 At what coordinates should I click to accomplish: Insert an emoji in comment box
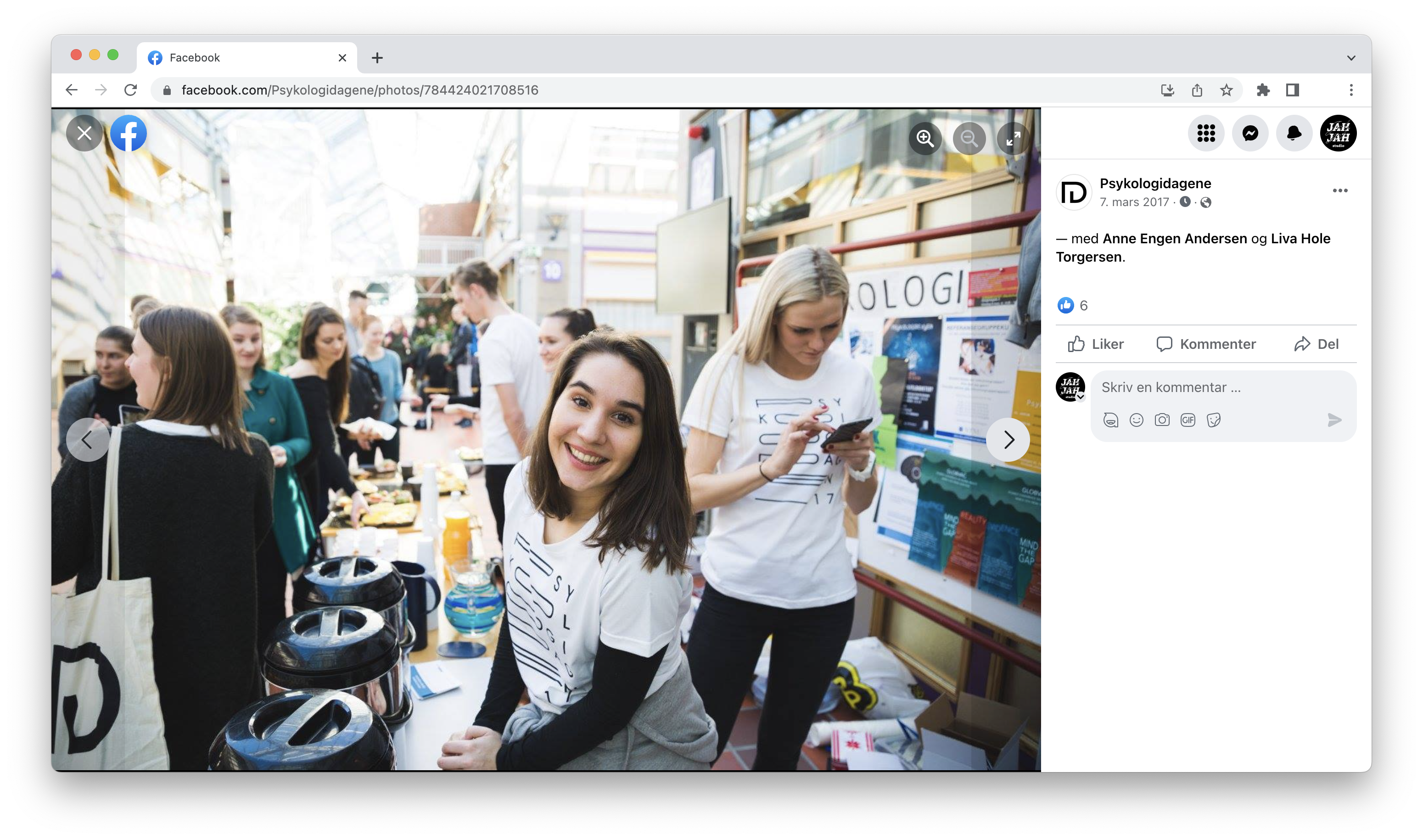pyautogui.click(x=1136, y=420)
